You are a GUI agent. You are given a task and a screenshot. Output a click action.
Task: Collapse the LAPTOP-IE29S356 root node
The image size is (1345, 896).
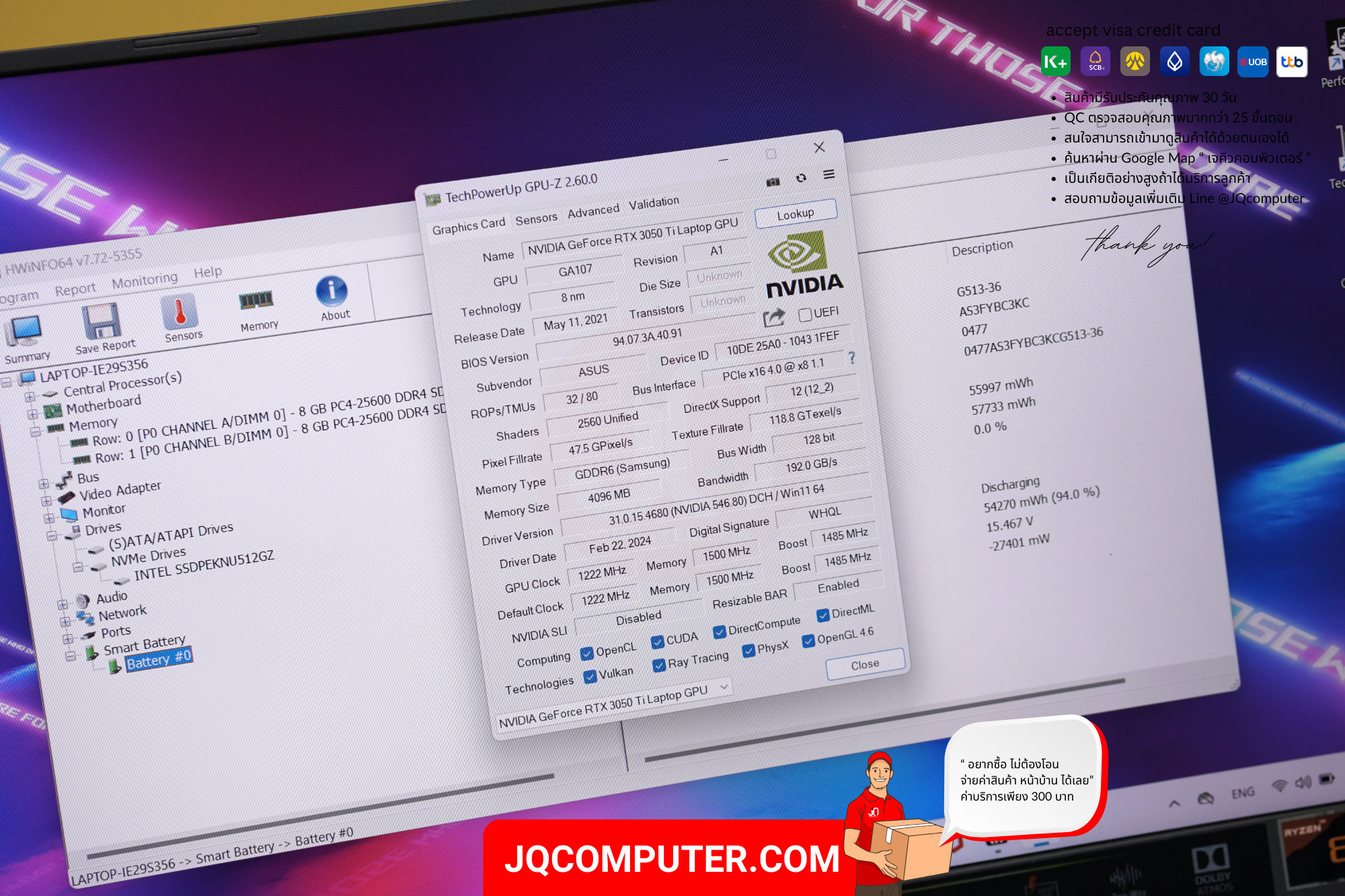(x=6, y=383)
